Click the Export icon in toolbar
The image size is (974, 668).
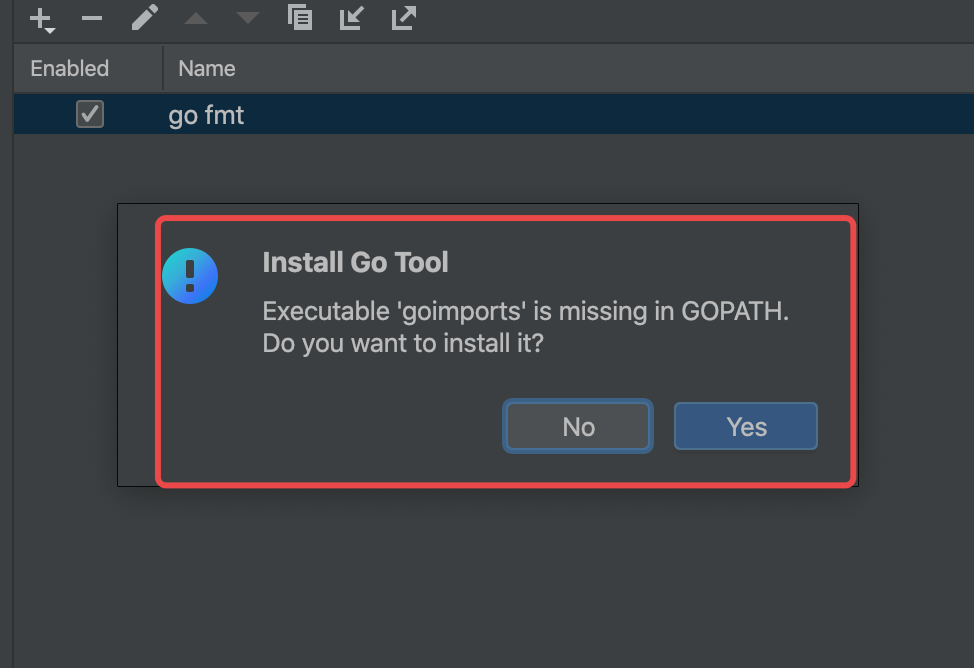[x=403, y=18]
